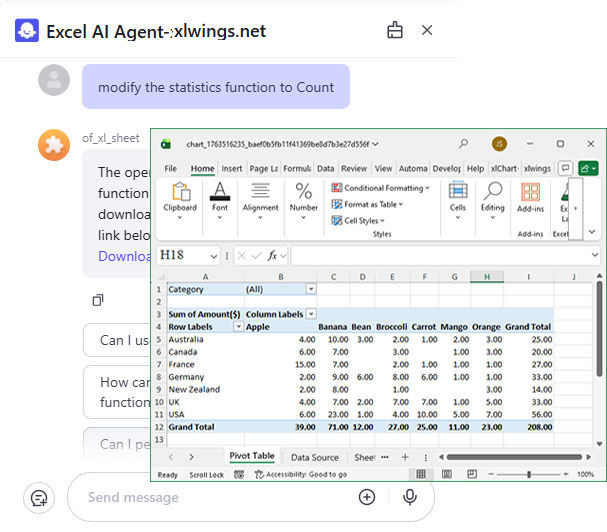Click the Accessibility: Good to go status

300,474
